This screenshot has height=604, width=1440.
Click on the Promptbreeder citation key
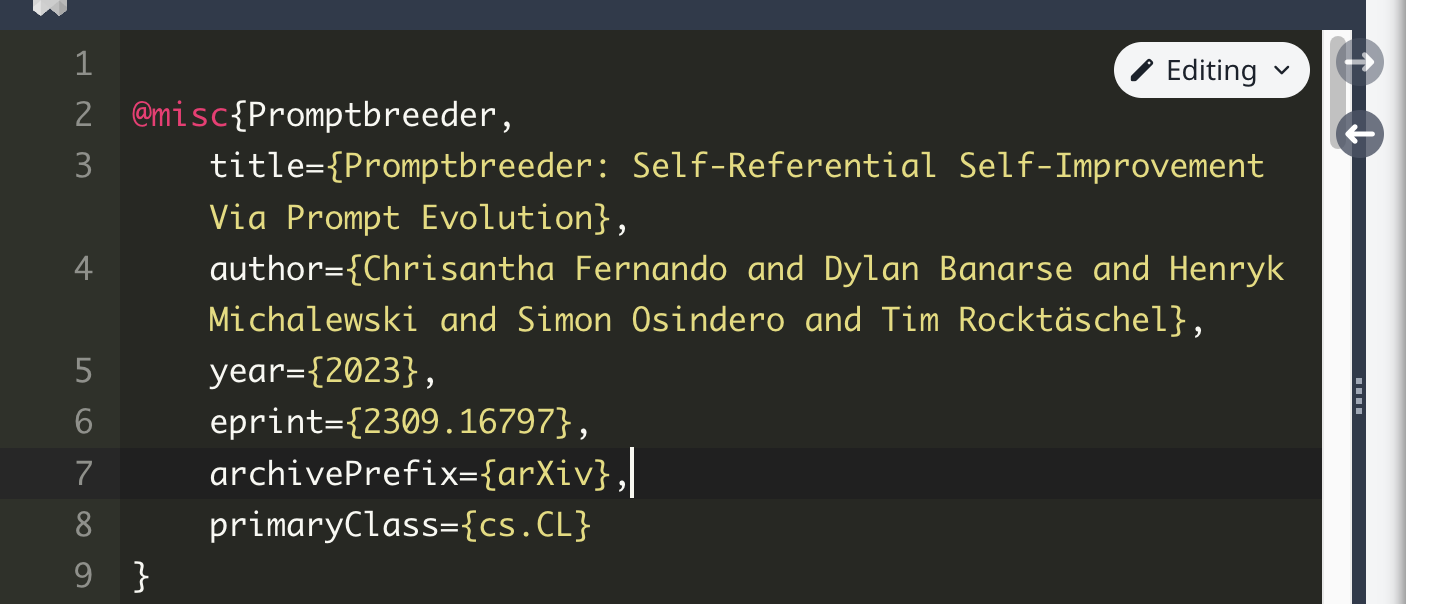click(x=371, y=116)
